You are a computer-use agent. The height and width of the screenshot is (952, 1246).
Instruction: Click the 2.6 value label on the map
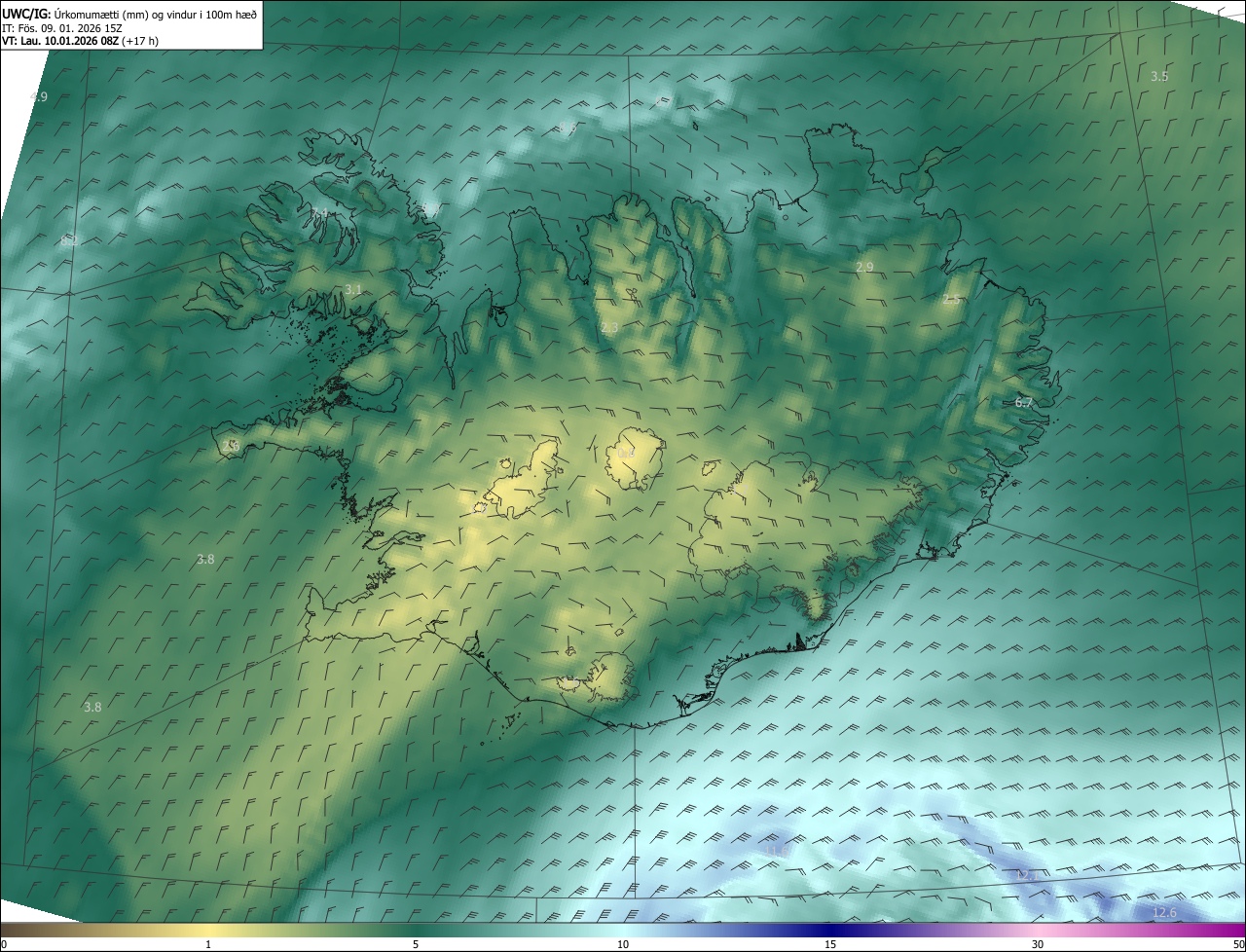pos(231,446)
